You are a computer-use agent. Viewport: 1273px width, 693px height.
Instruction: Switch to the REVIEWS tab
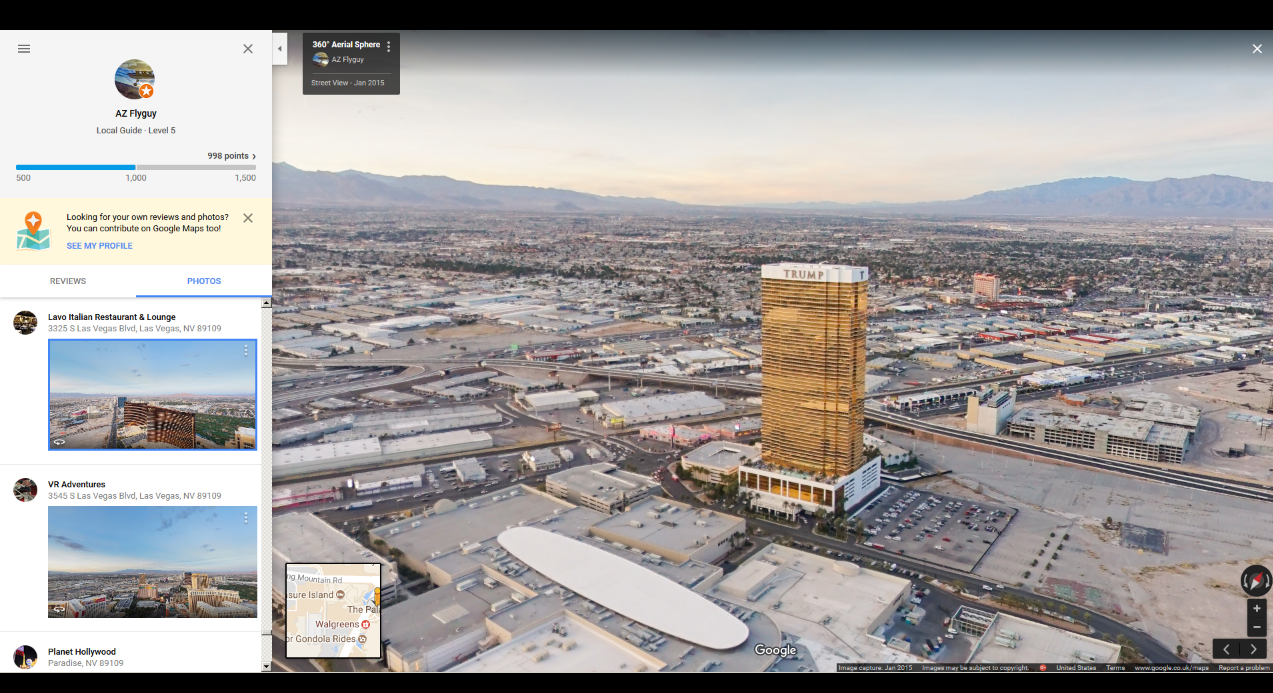pos(68,281)
